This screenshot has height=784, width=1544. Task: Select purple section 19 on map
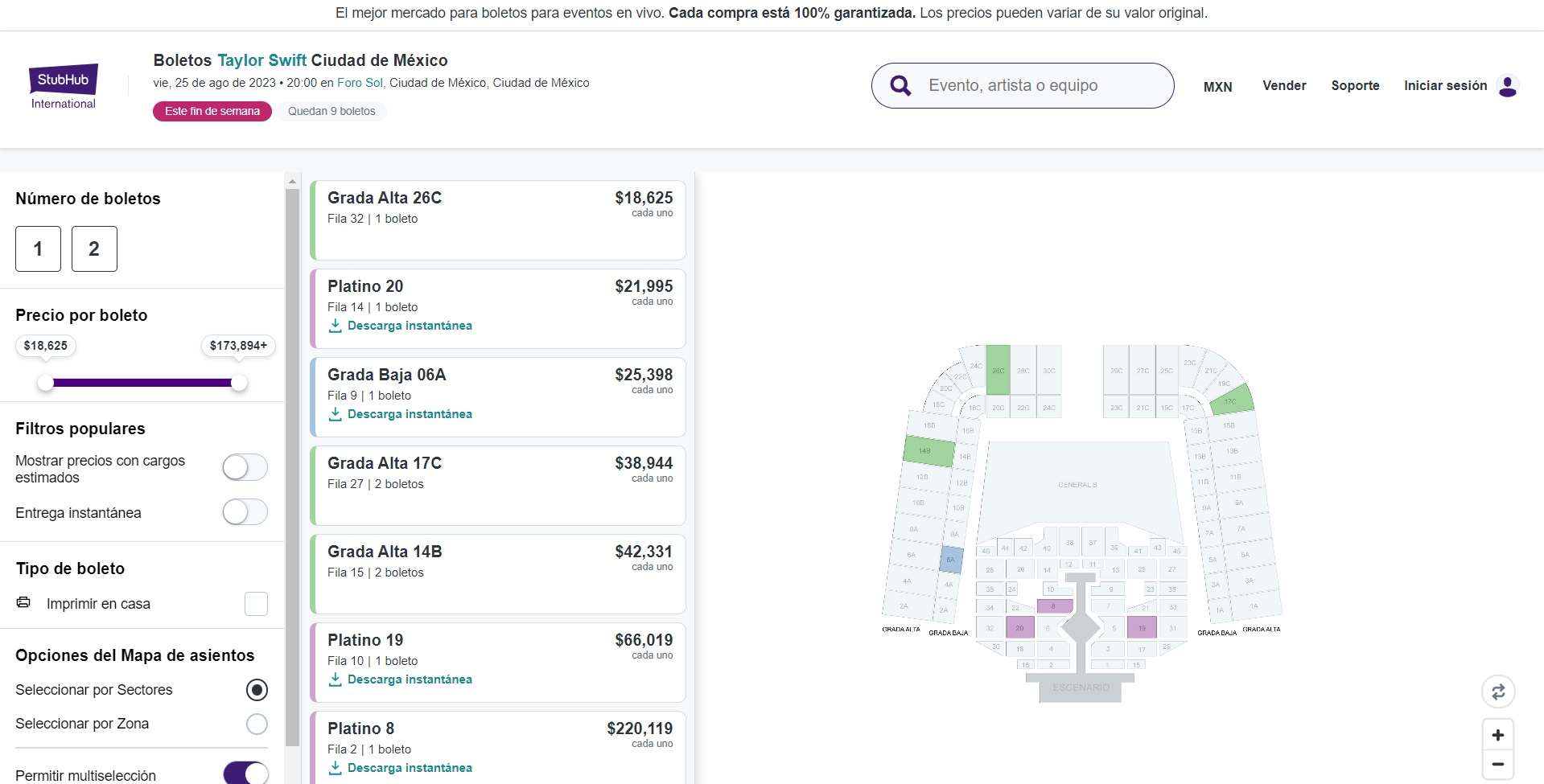tap(1142, 627)
